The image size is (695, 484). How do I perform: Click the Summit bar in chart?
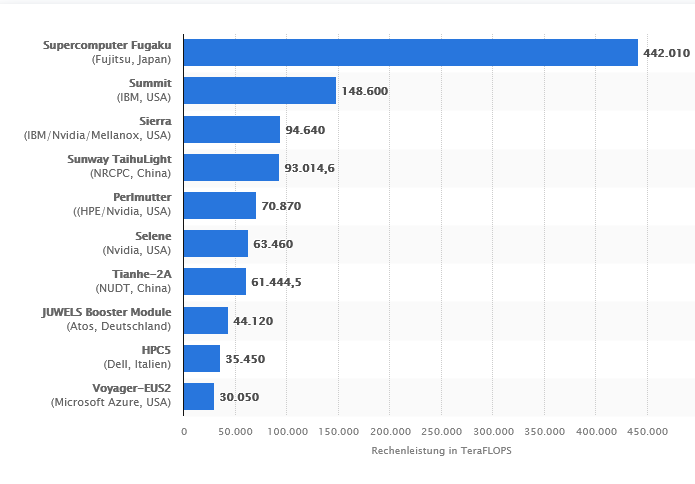point(260,90)
